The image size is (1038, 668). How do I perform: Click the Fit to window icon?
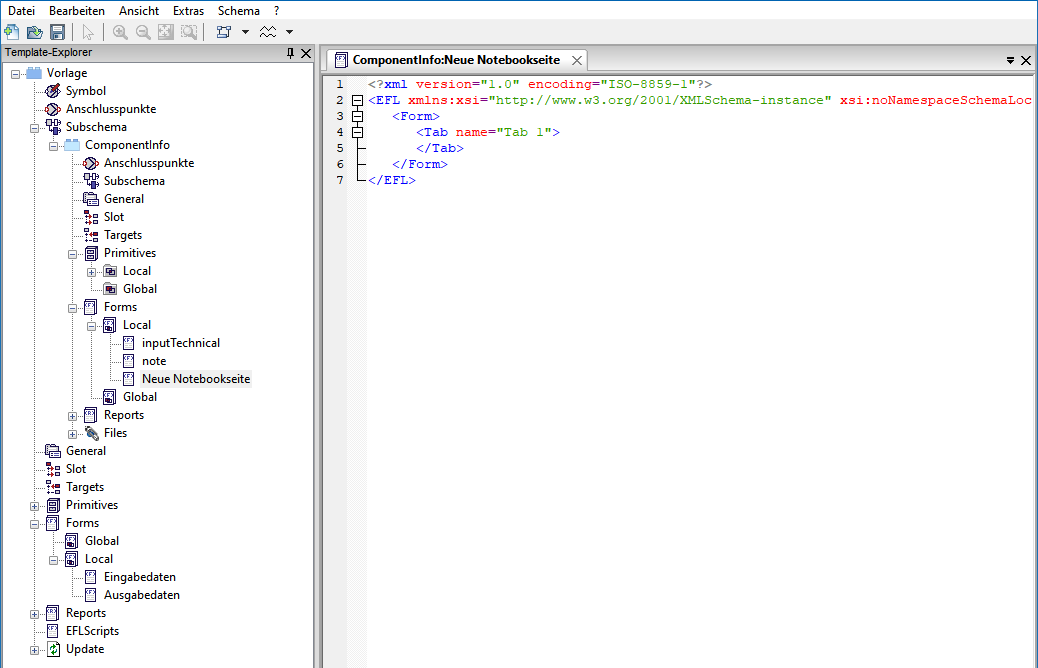(x=165, y=32)
